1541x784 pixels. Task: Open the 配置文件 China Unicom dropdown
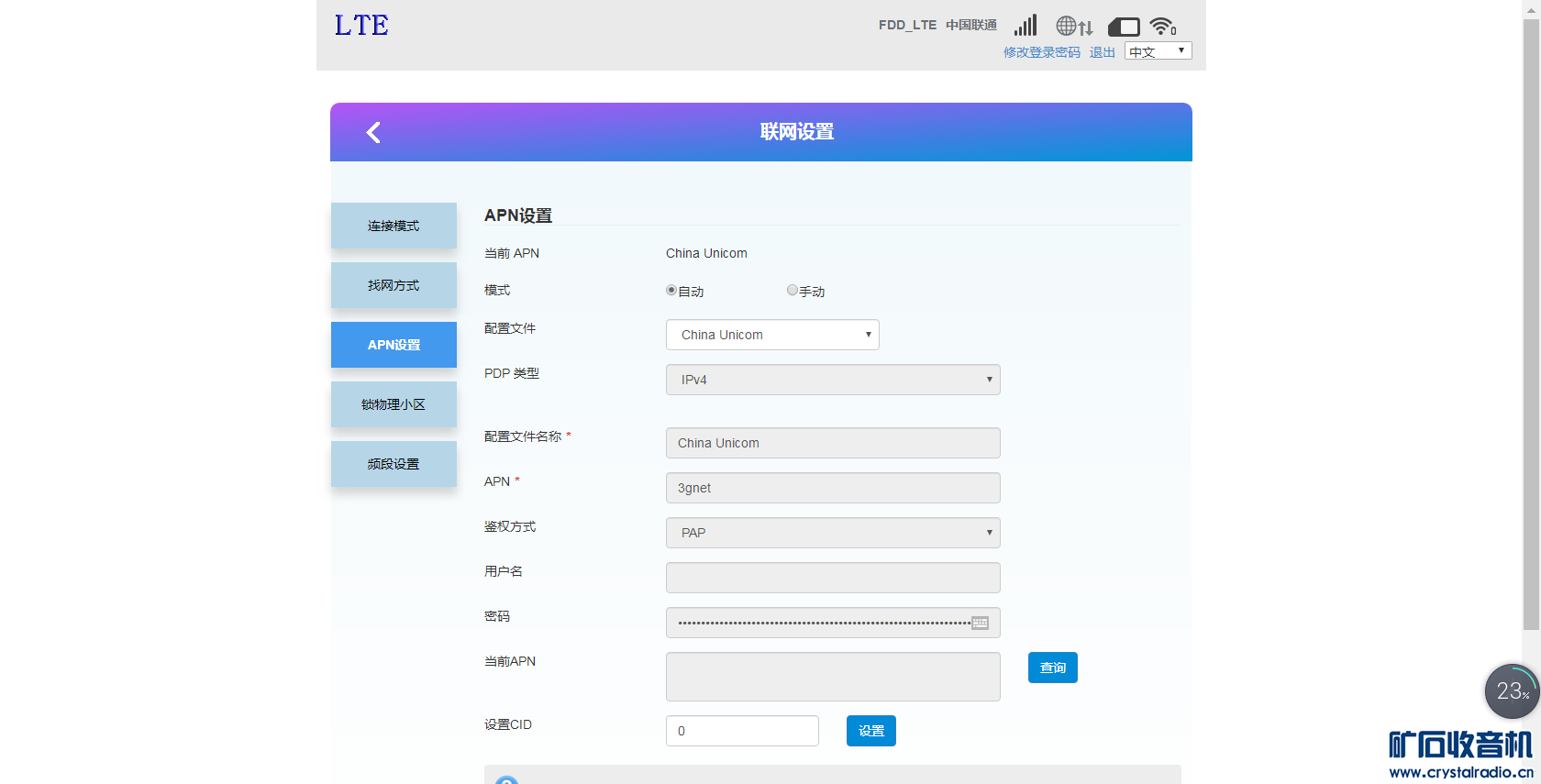(x=772, y=335)
